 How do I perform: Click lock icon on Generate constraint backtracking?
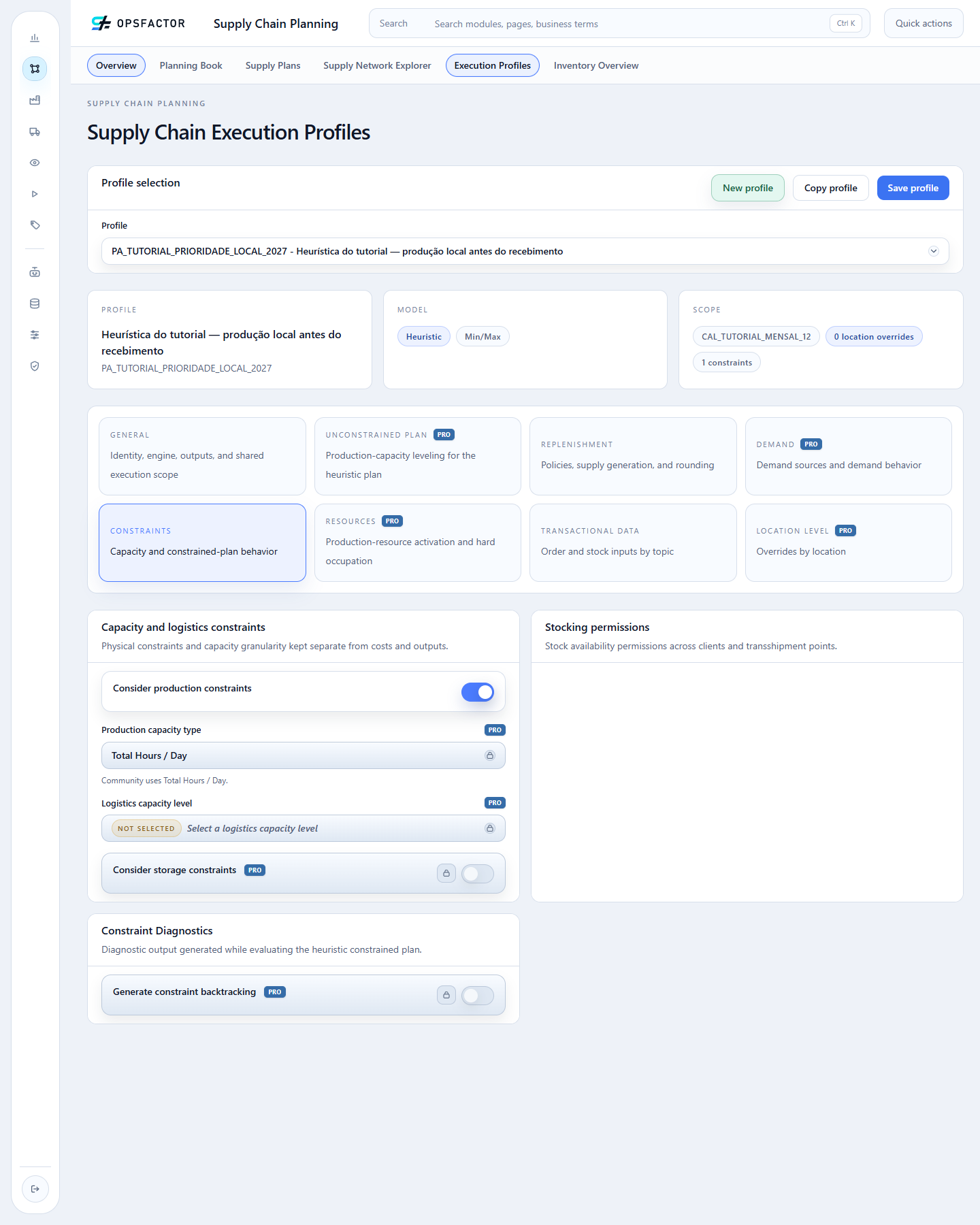pos(446,995)
